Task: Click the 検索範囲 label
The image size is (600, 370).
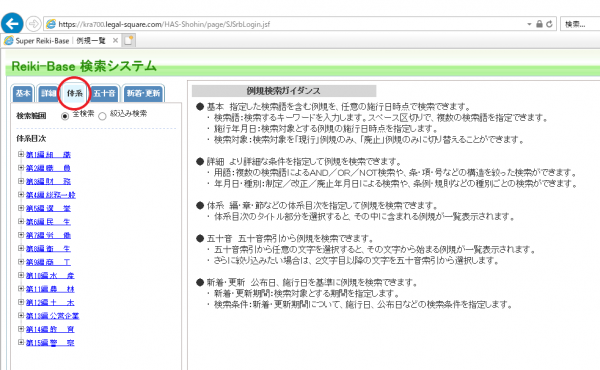Action: (31, 116)
